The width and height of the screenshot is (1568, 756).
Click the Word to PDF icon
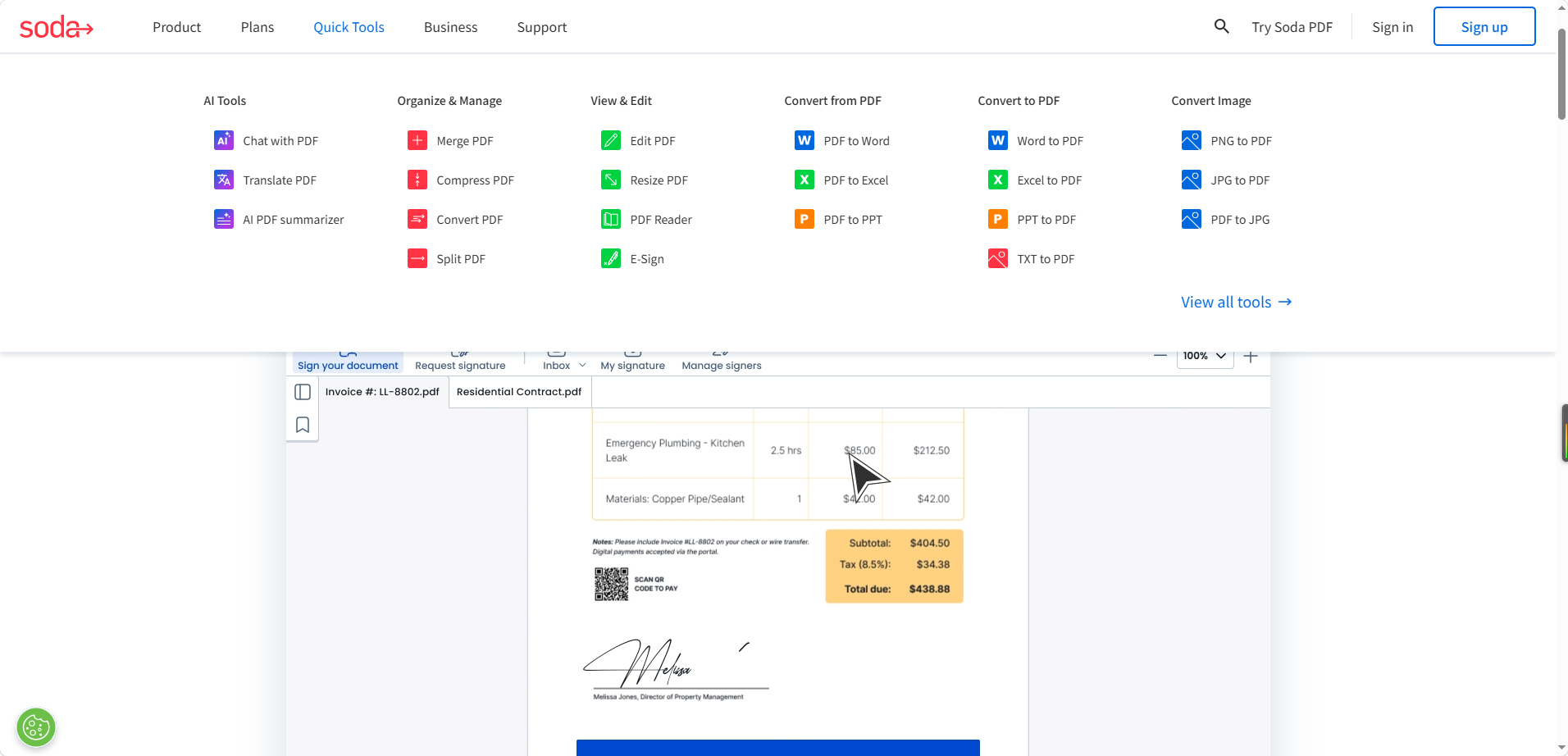(998, 140)
